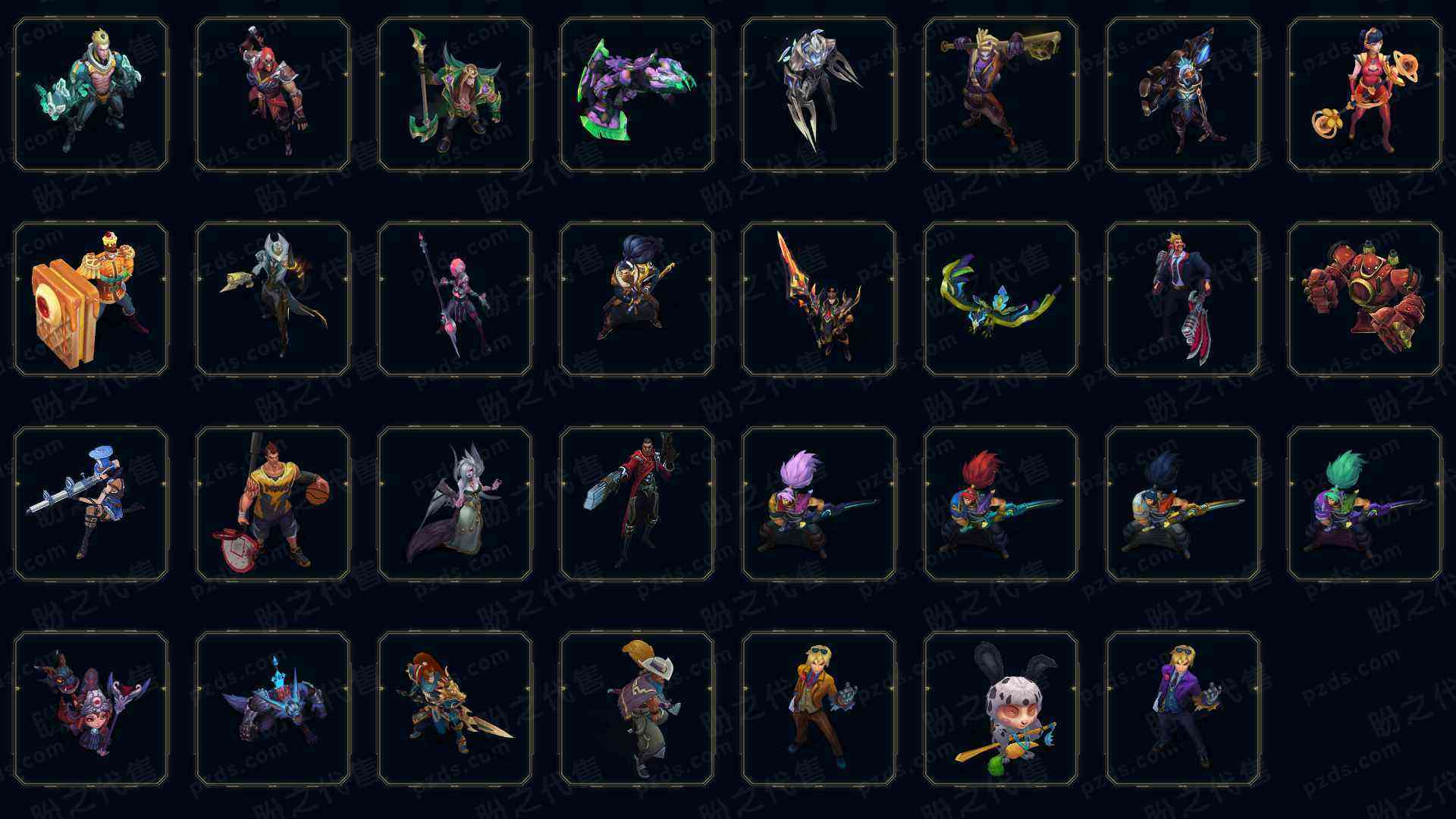Select the red golem skin with green-topped shoulders
The width and height of the screenshot is (1456, 819).
click(x=1364, y=299)
